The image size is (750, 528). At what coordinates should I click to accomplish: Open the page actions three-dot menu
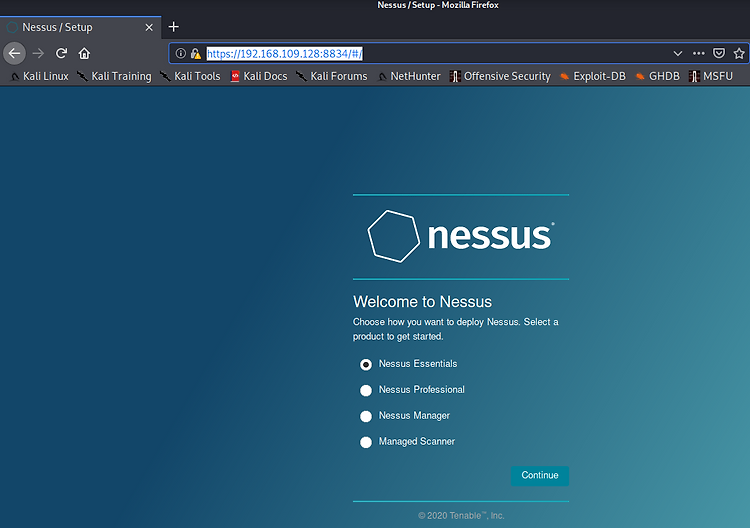pyautogui.click(x=698, y=53)
